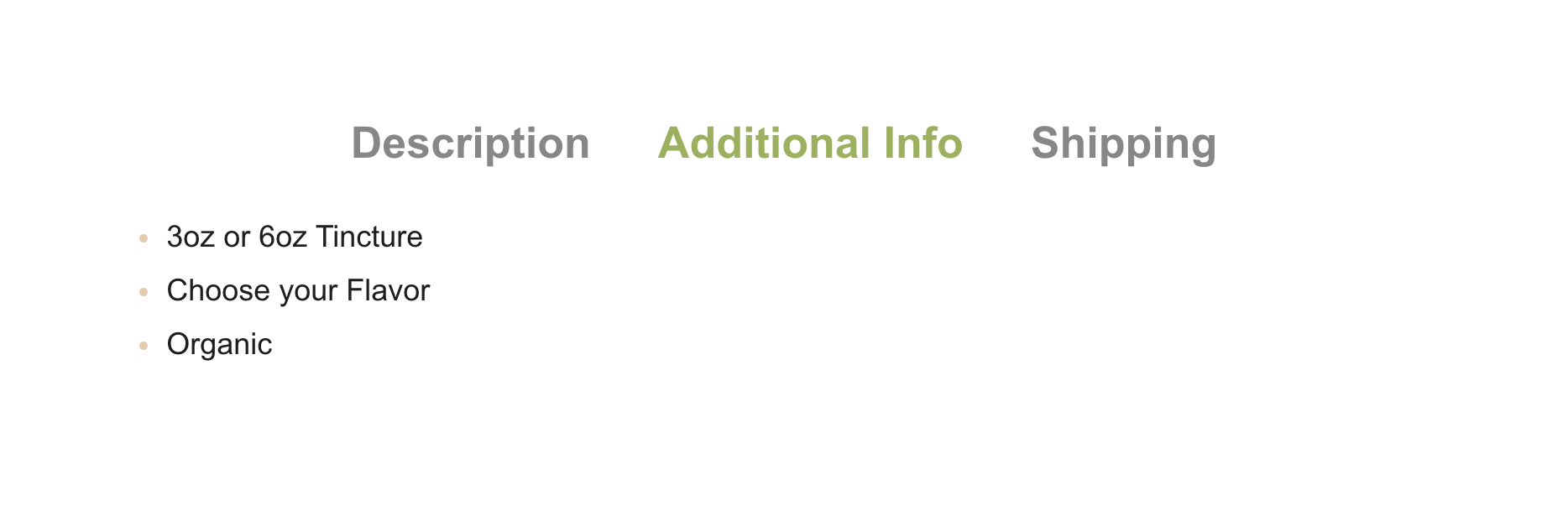Click the "Organic" list item
The image size is (1568, 527).
coord(219,345)
